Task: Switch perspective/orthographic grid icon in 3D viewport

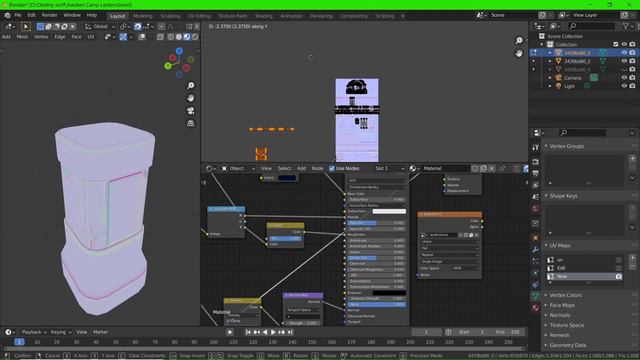Action: (x=191, y=123)
